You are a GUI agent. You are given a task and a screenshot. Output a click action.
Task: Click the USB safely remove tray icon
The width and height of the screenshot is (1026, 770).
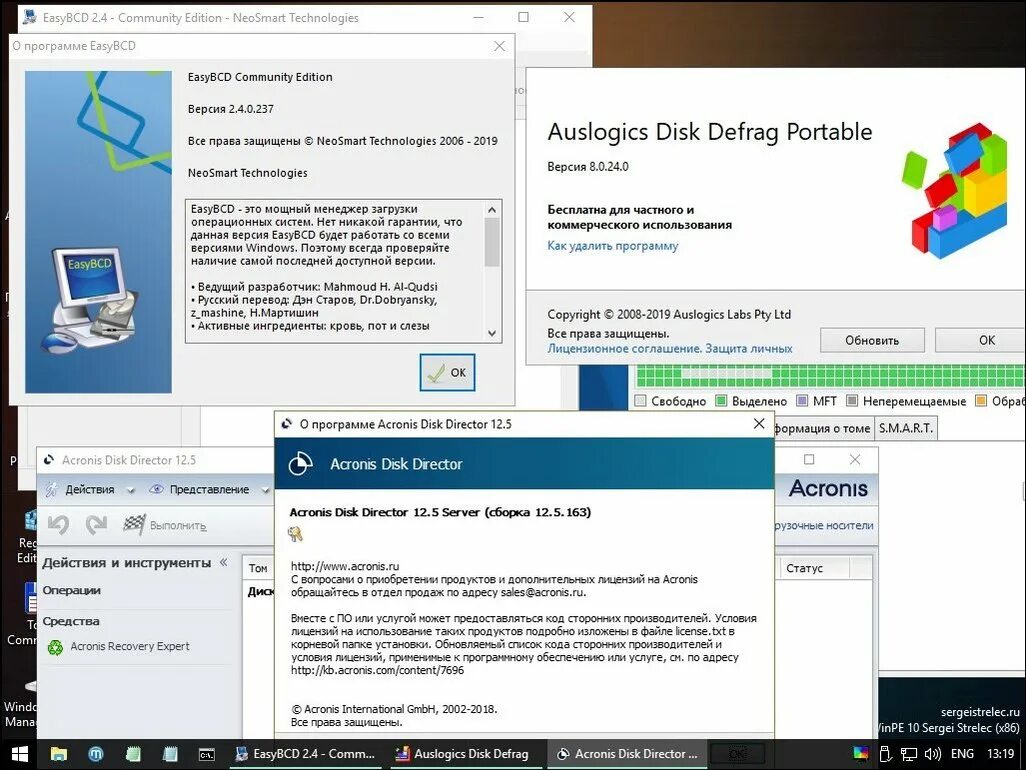885,754
